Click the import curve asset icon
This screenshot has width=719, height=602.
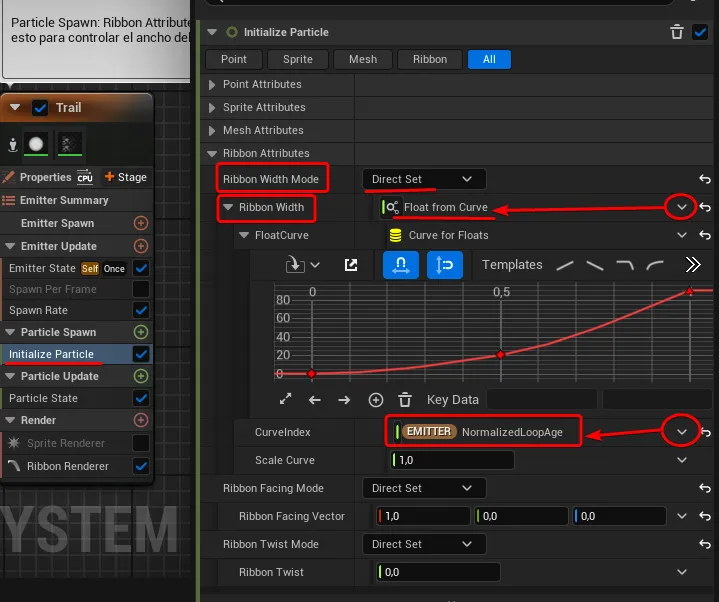coord(295,265)
